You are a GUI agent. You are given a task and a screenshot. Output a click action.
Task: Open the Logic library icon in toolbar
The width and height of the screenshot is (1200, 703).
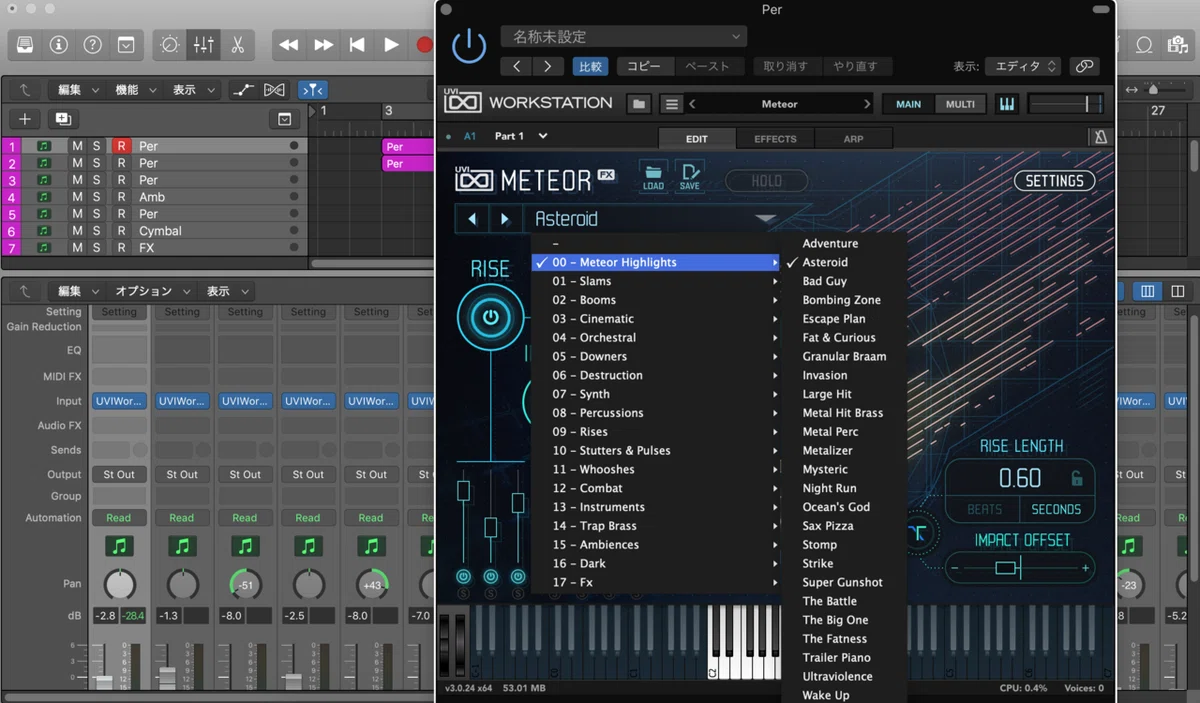25,44
